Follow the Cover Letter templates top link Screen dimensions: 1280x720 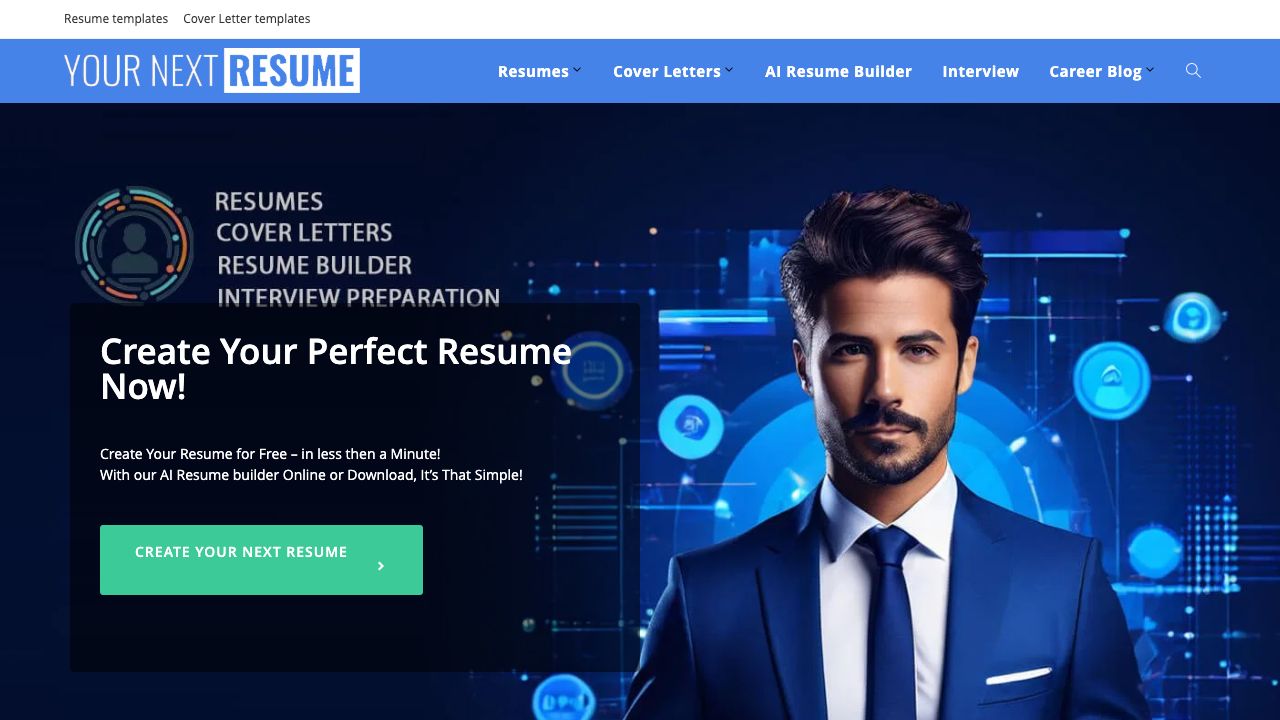coord(247,19)
